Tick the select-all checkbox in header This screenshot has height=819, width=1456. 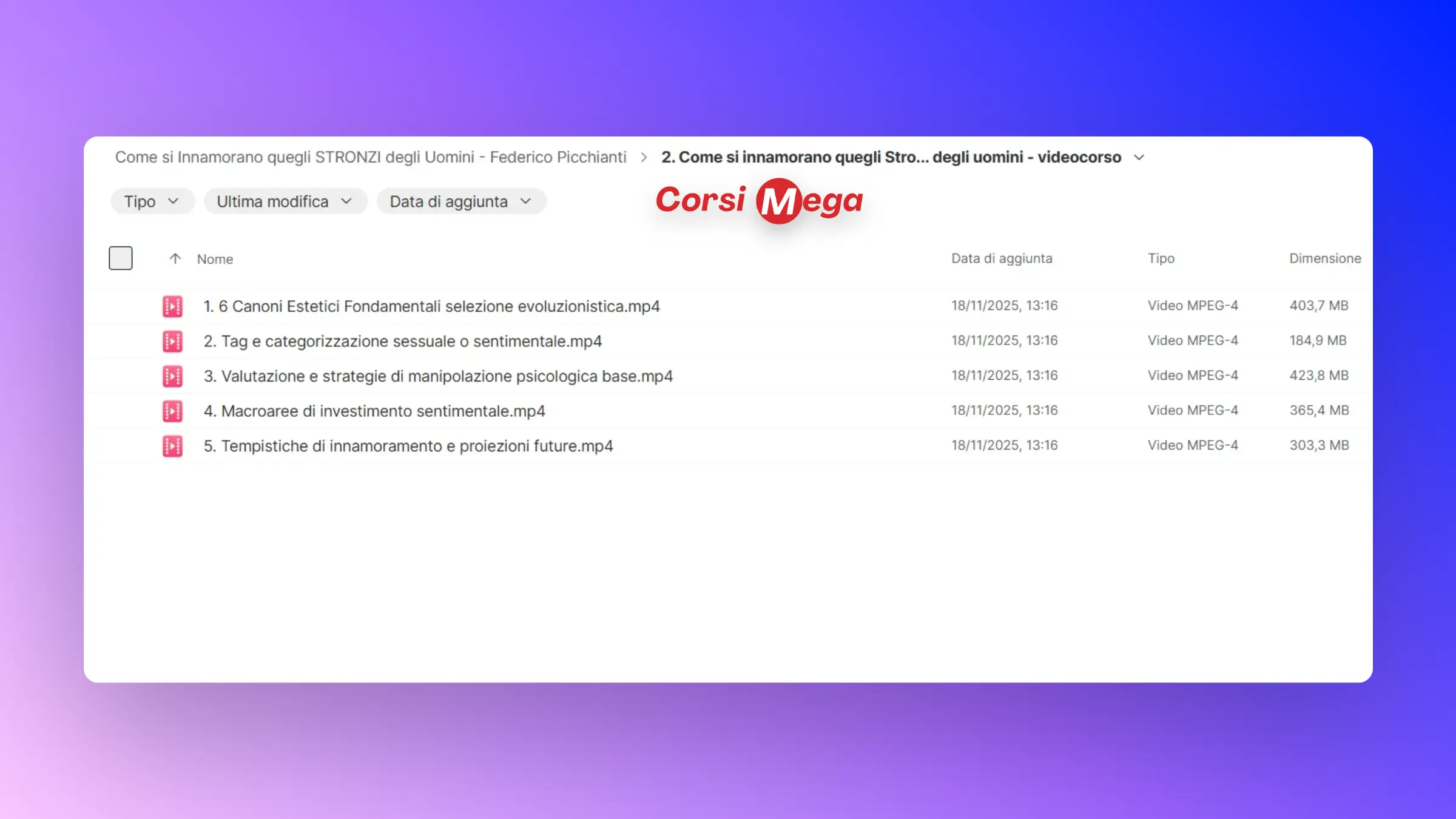tap(121, 258)
